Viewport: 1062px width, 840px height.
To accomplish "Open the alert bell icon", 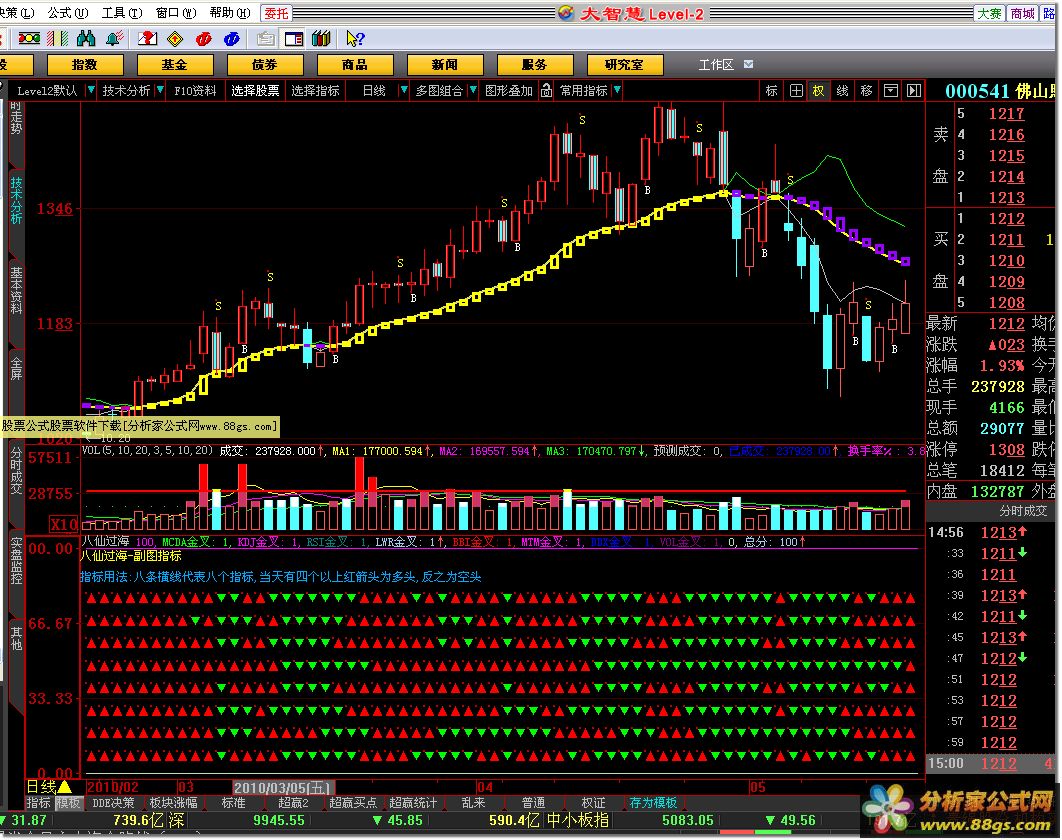I will click(114, 39).
